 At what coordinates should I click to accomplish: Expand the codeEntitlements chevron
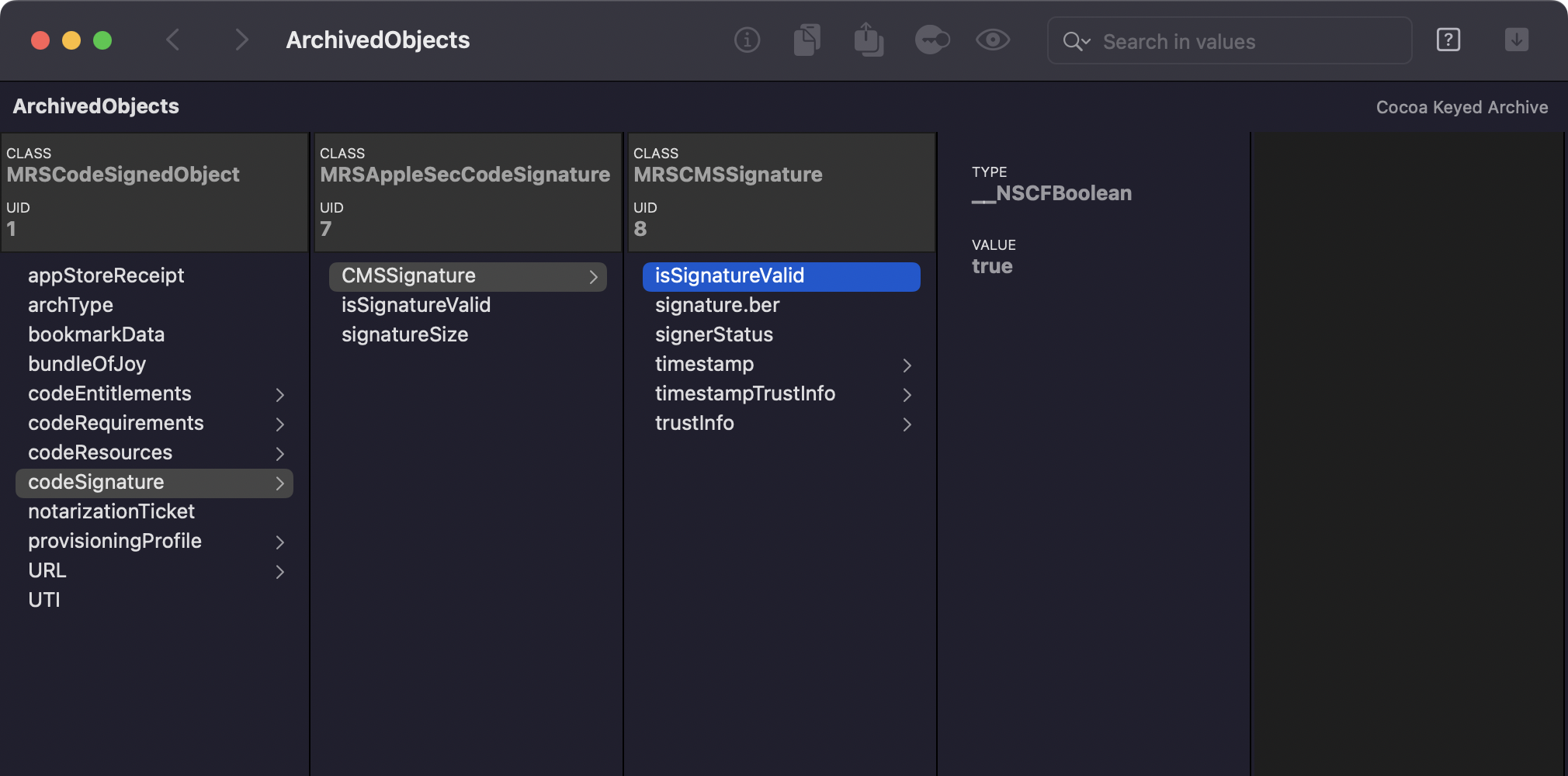tap(280, 395)
